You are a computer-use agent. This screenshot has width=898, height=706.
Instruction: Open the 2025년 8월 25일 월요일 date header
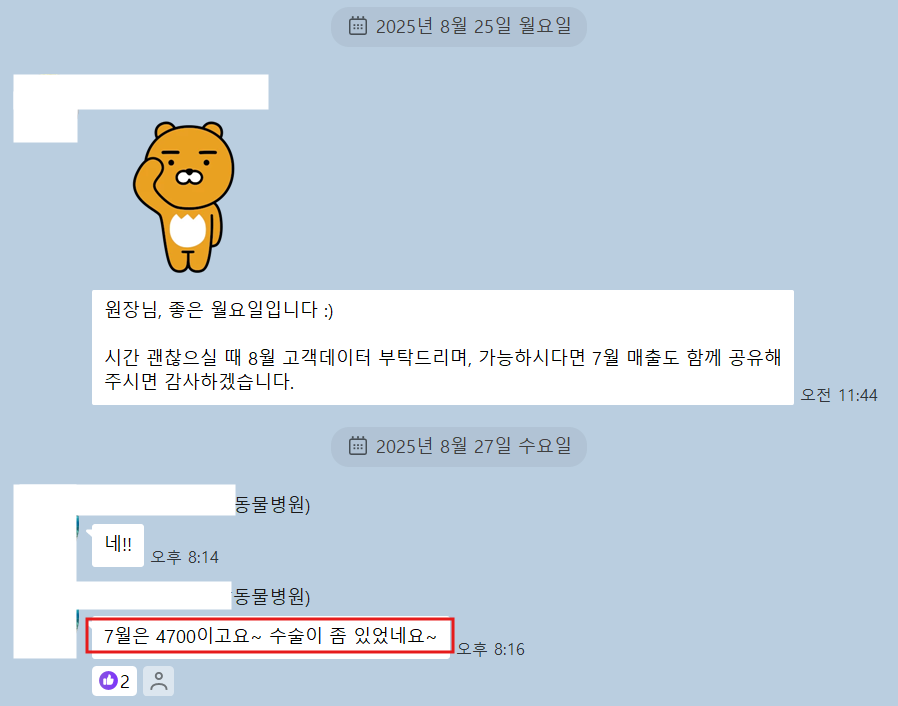click(x=459, y=26)
